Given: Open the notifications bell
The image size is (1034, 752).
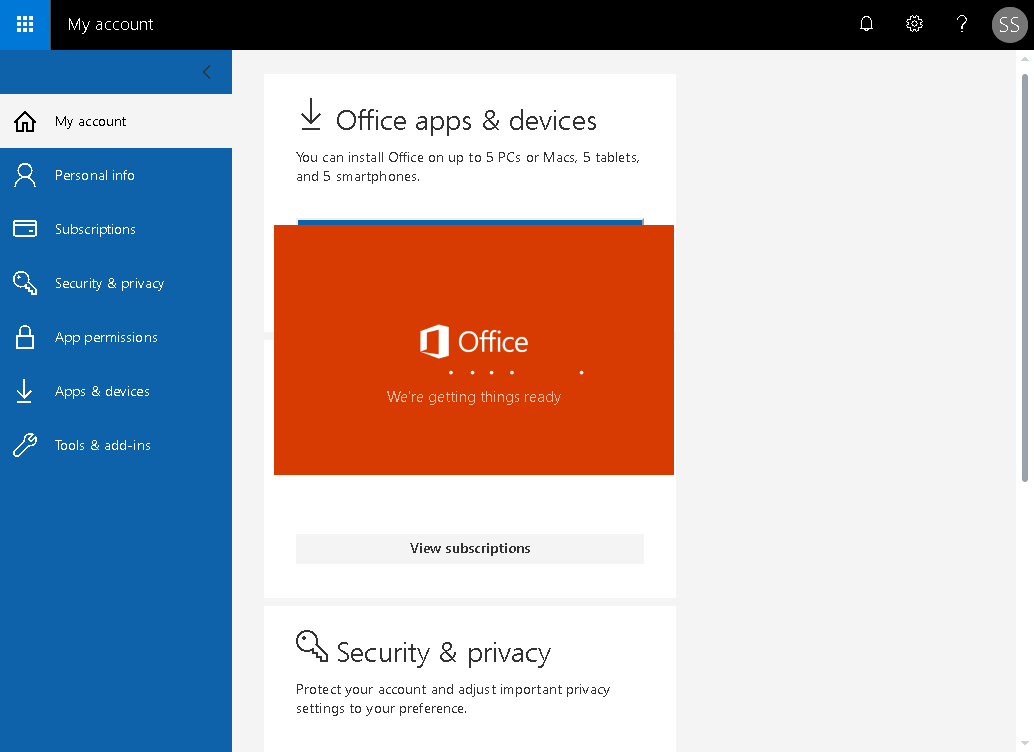Looking at the screenshot, I should [x=867, y=24].
